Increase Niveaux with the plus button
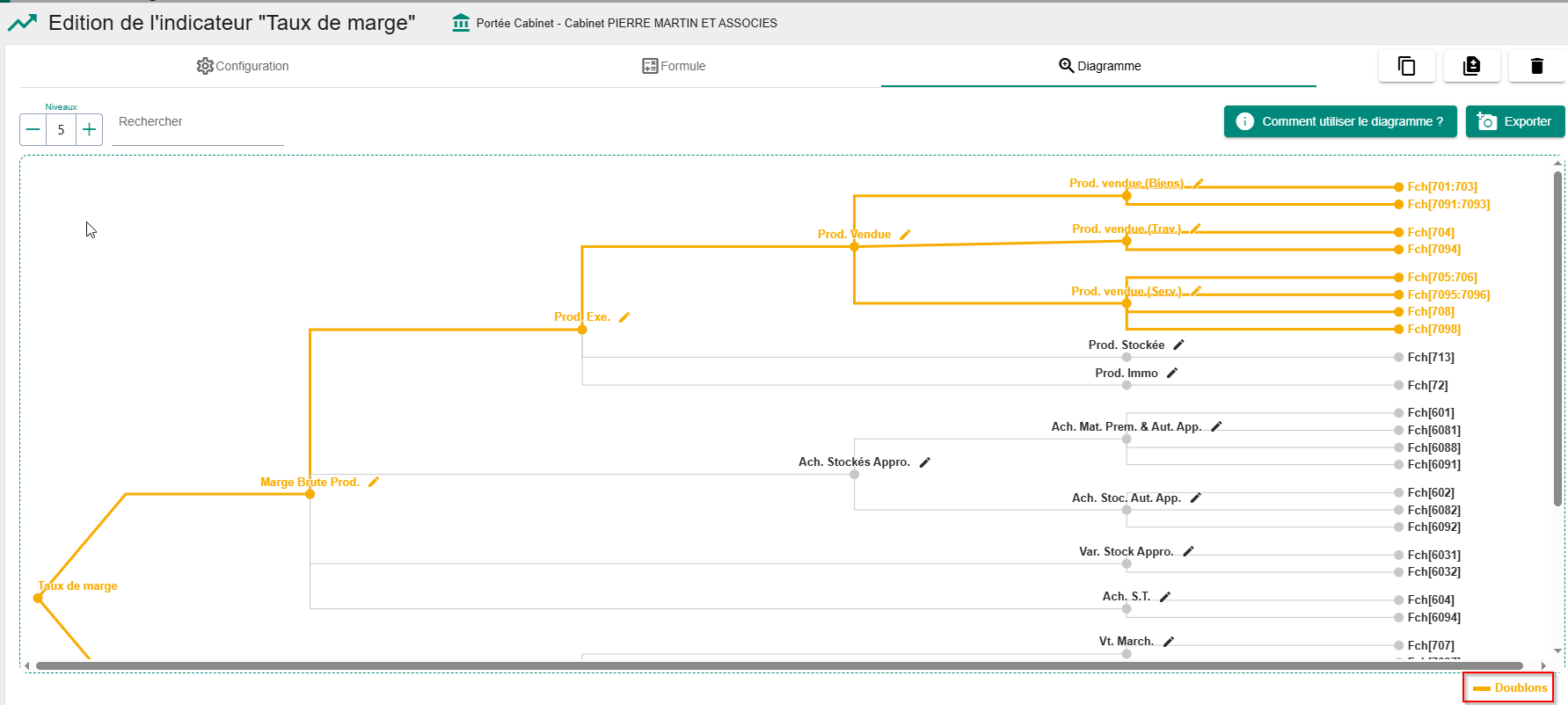The height and width of the screenshot is (705, 1568). pyautogui.click(x=89, y=130)
